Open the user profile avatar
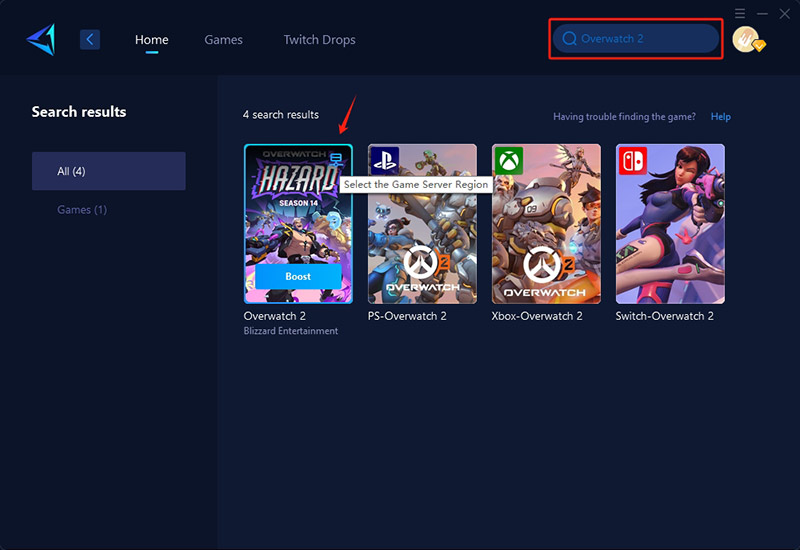This screenshot has width=800, height=550. pyautogui.click(x=746, y=39)
